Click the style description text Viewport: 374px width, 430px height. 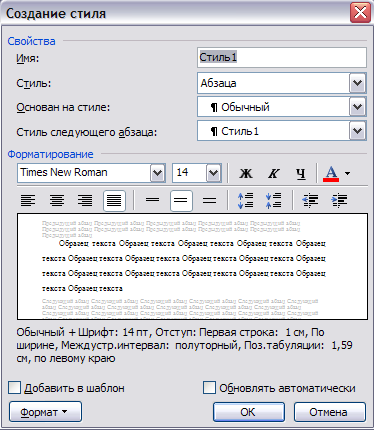coord(184,345)
